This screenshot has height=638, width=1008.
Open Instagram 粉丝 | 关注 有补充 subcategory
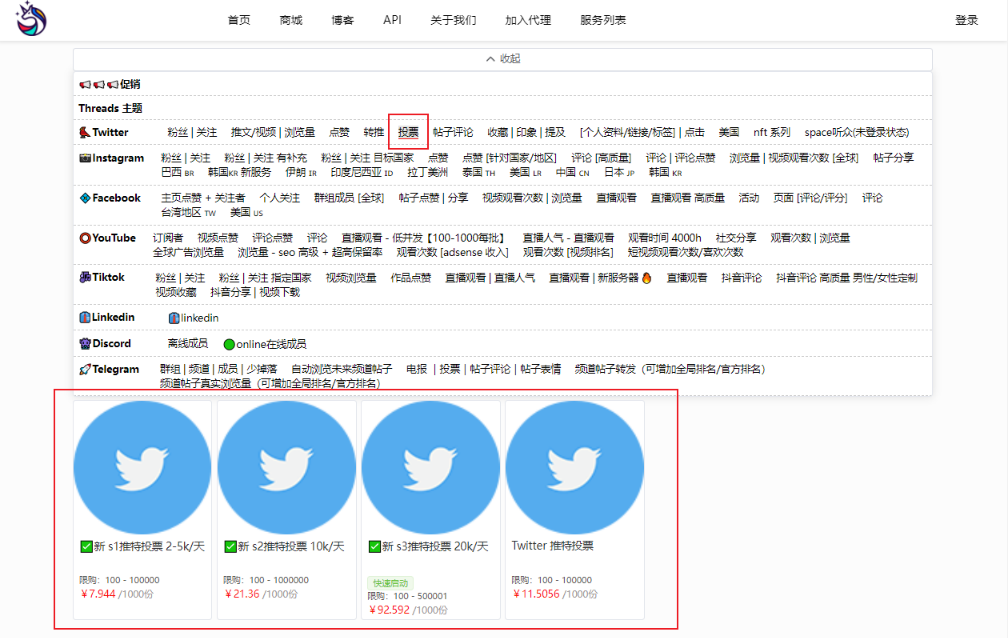[266, 158]
